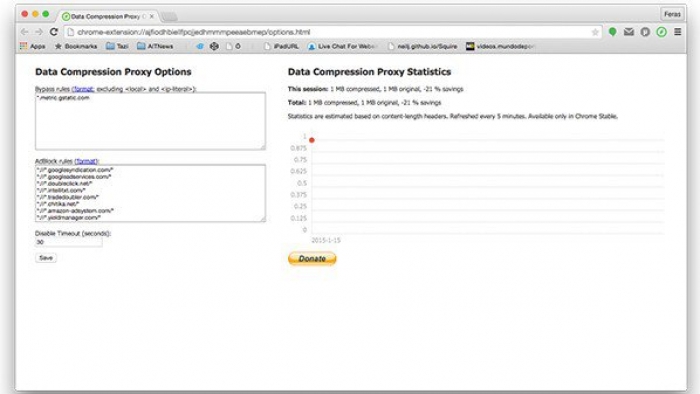
Task: Go back using the browser back arrow
Action: point(25,32)
